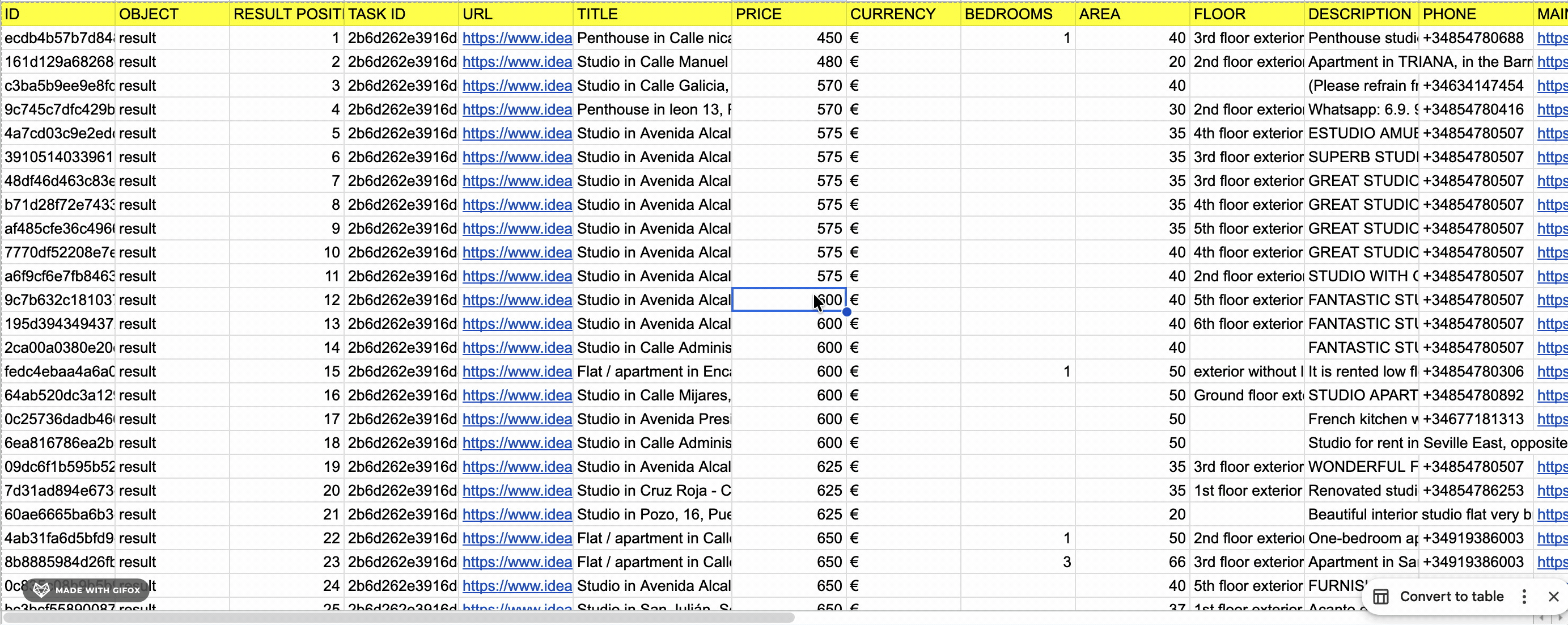1568x625 pixels.
Task: Click the Convert to table button
Action: [x=1453, y=597]
